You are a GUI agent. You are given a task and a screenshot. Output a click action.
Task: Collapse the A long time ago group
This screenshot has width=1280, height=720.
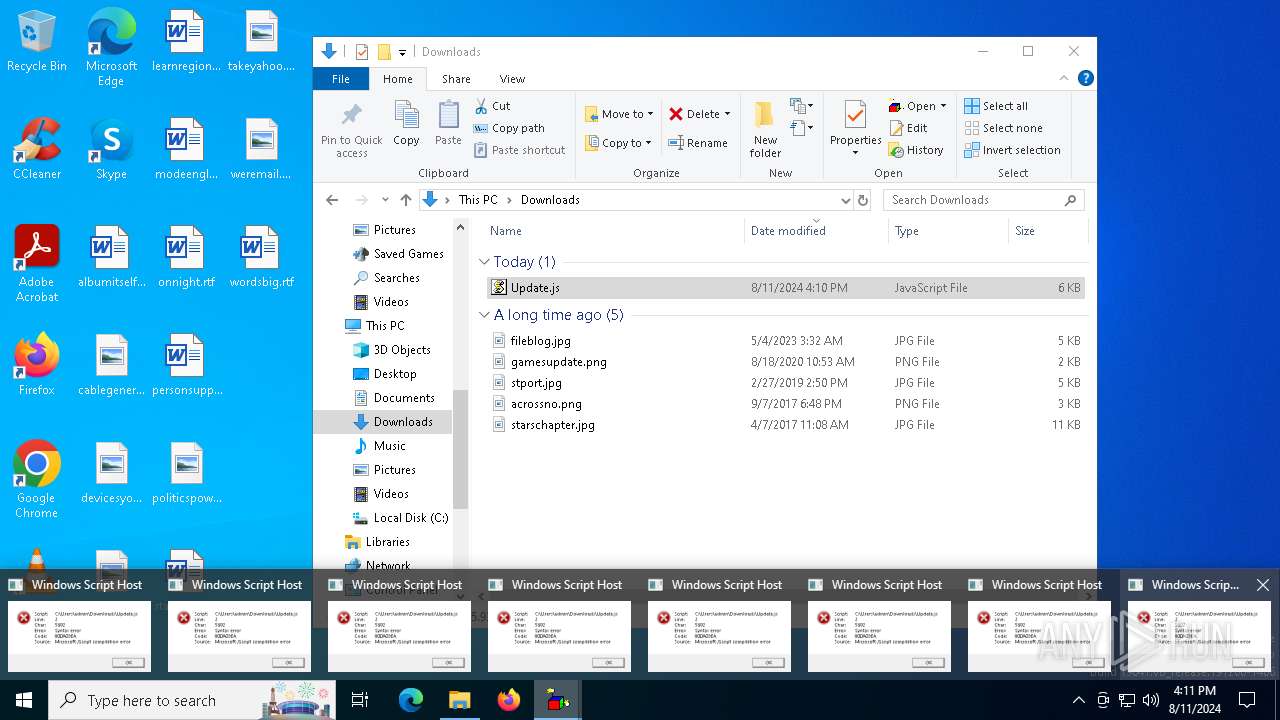(x=484, y=315)
